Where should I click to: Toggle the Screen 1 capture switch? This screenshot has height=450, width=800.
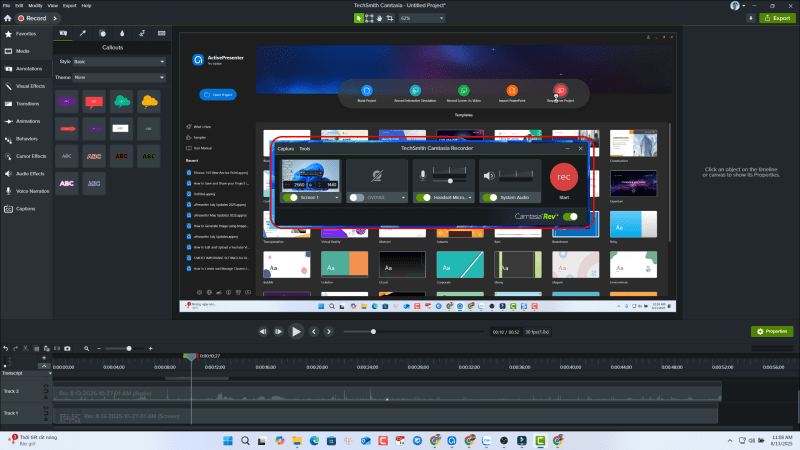(x=292, y=198)
